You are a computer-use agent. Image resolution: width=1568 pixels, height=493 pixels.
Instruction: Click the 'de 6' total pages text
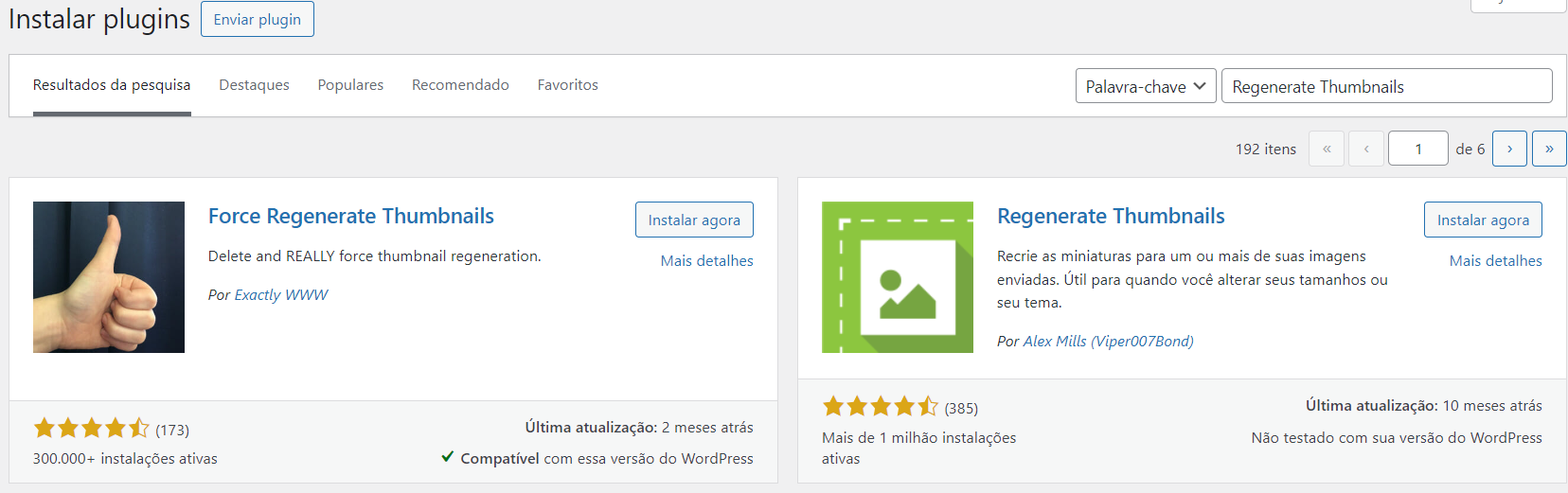pos(1470,150)
